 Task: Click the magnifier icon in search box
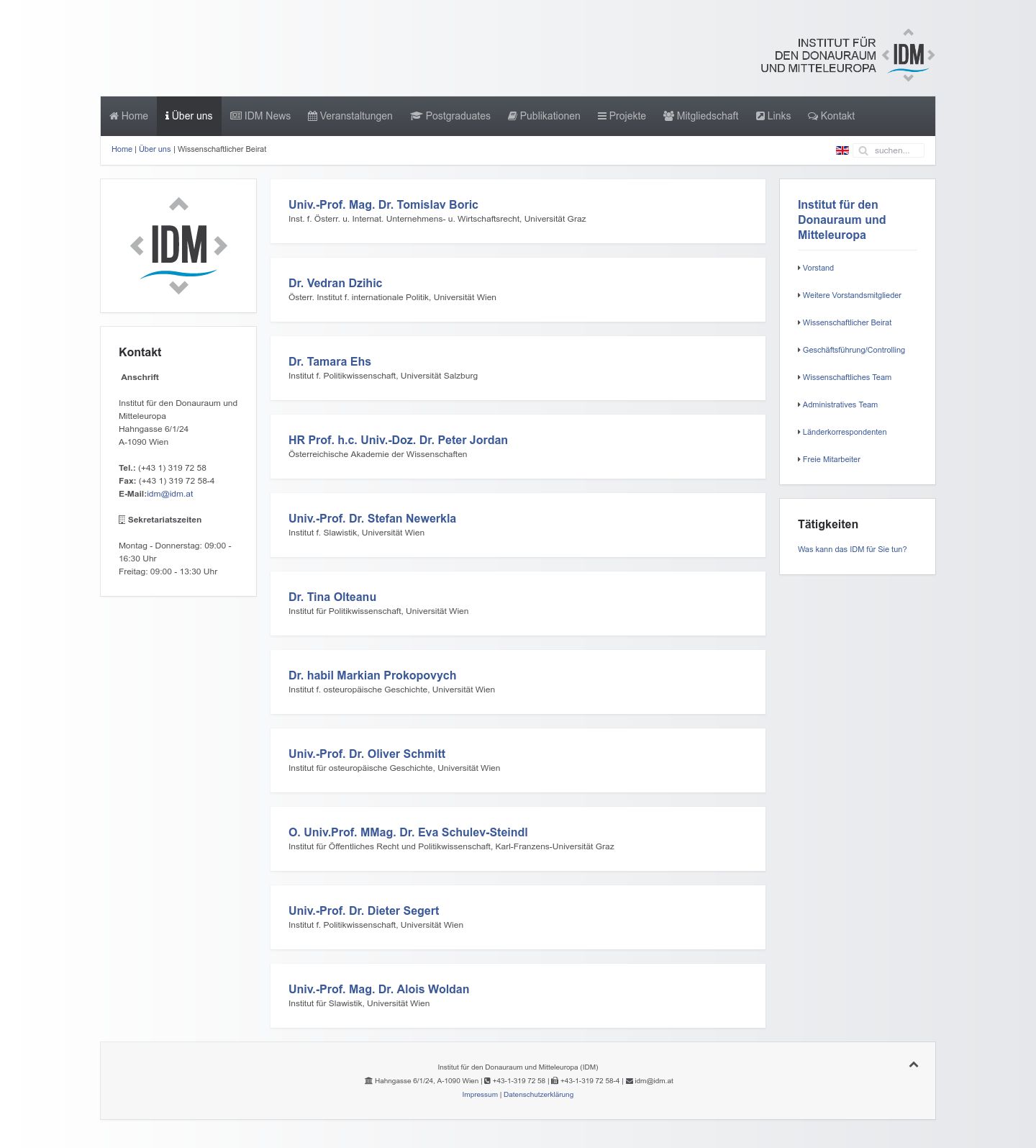[x=863, y=150]
